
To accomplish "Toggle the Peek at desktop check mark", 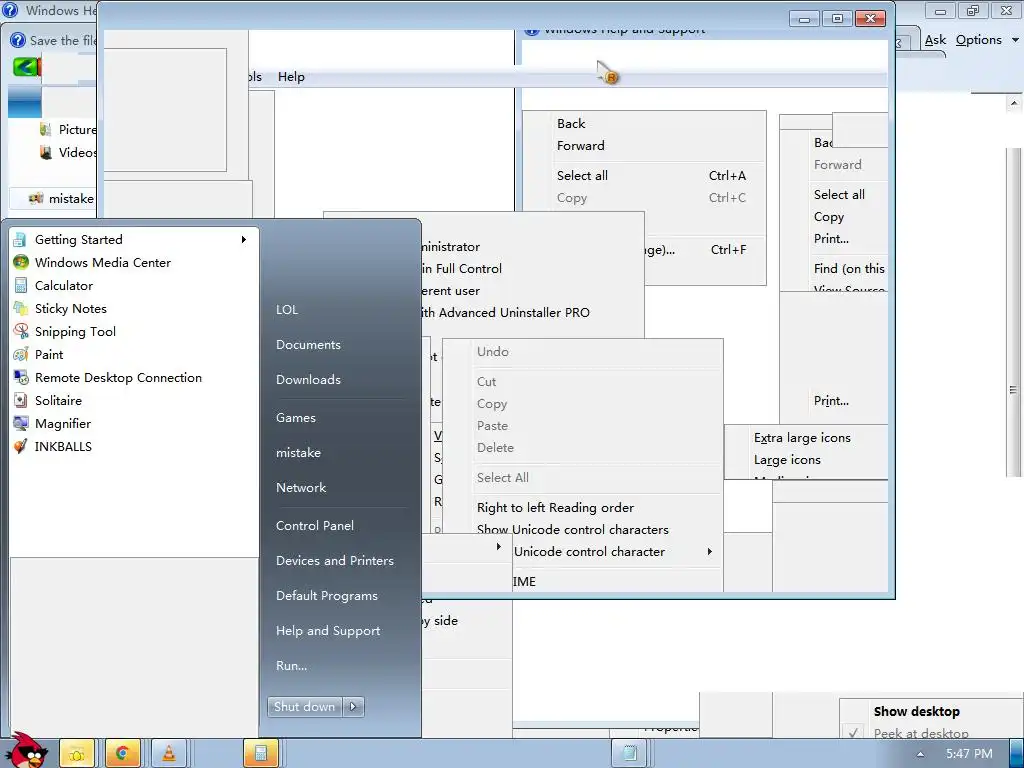I will click(853, 733).
